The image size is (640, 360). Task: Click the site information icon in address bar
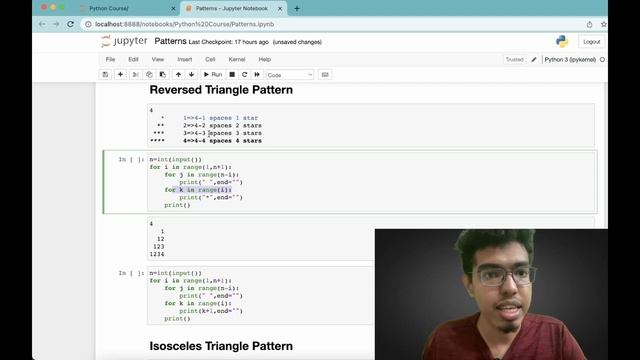(x=88, y=24)
